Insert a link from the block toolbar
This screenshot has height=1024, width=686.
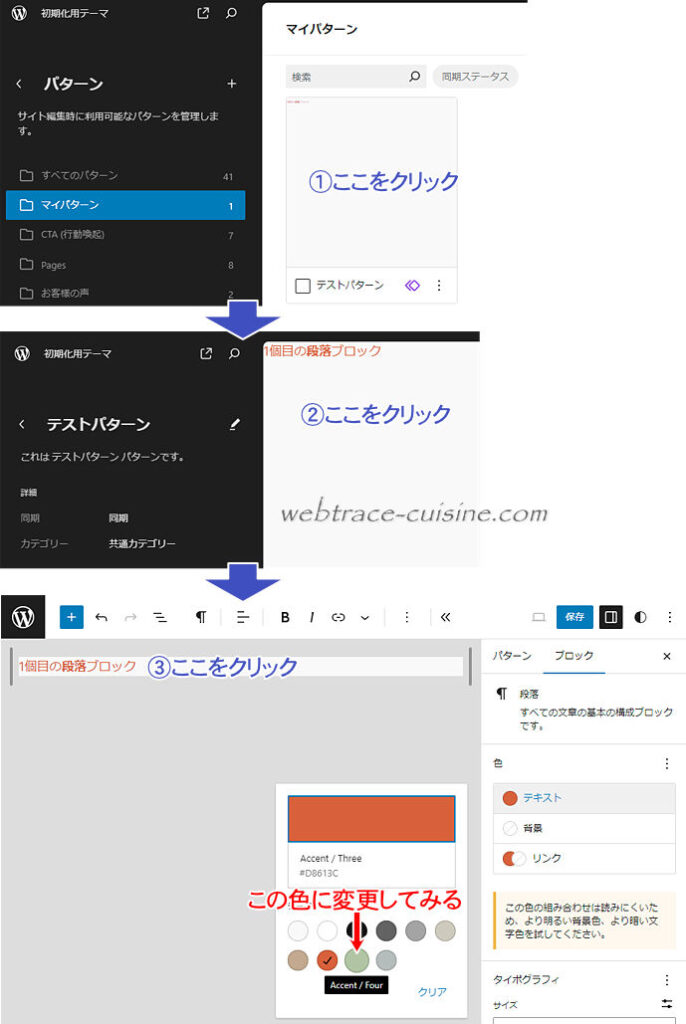tap(338, 617)
